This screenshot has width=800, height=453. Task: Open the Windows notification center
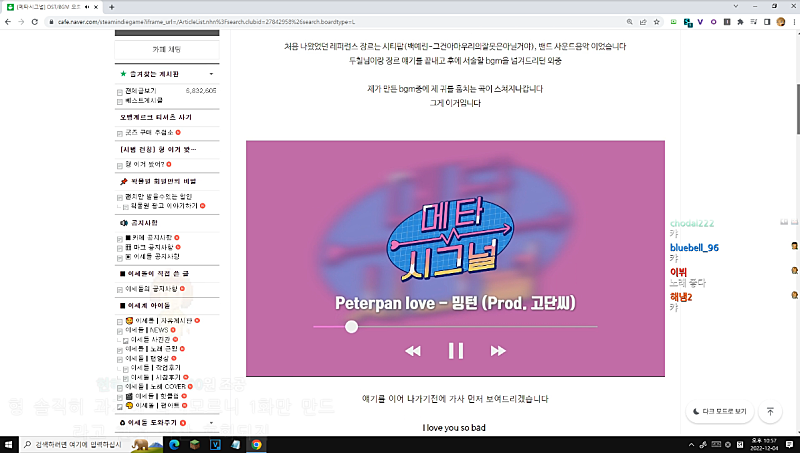click(x=789, y=445)
